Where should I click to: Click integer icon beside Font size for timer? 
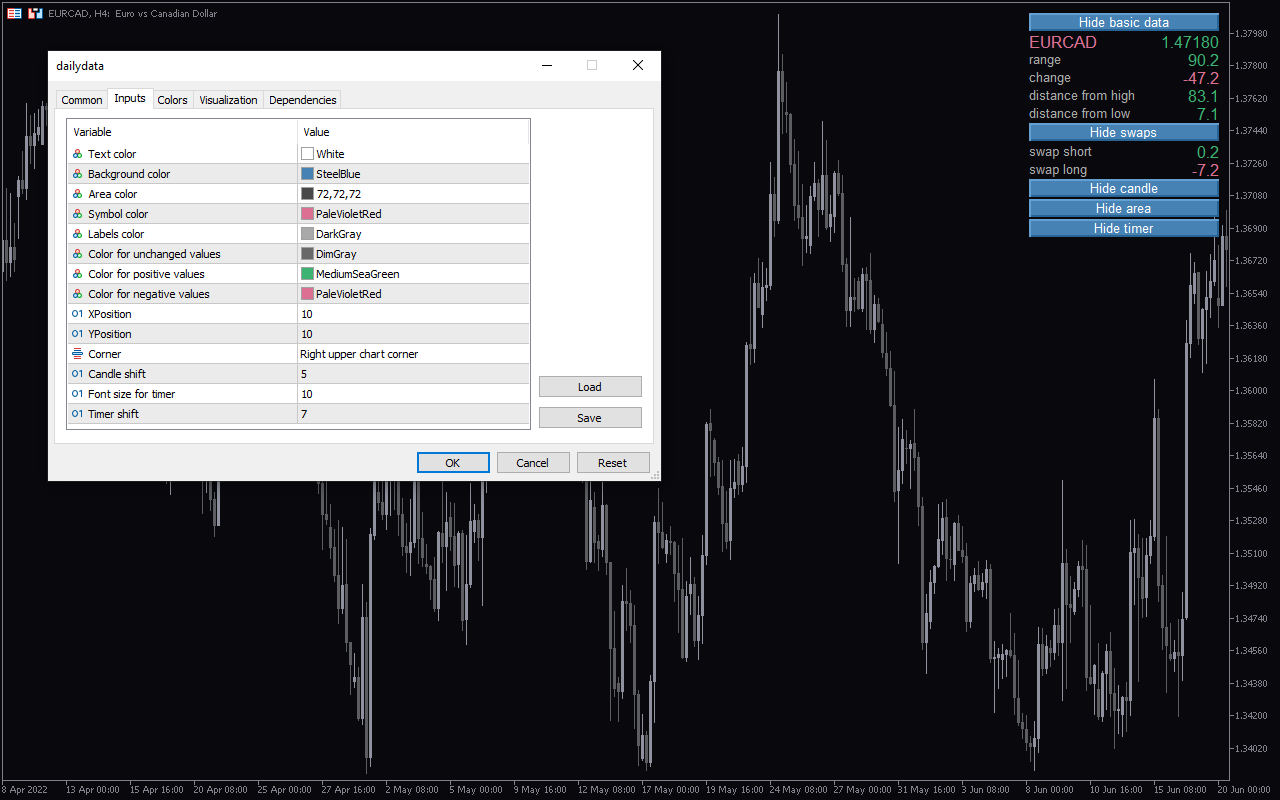(78, 394)
